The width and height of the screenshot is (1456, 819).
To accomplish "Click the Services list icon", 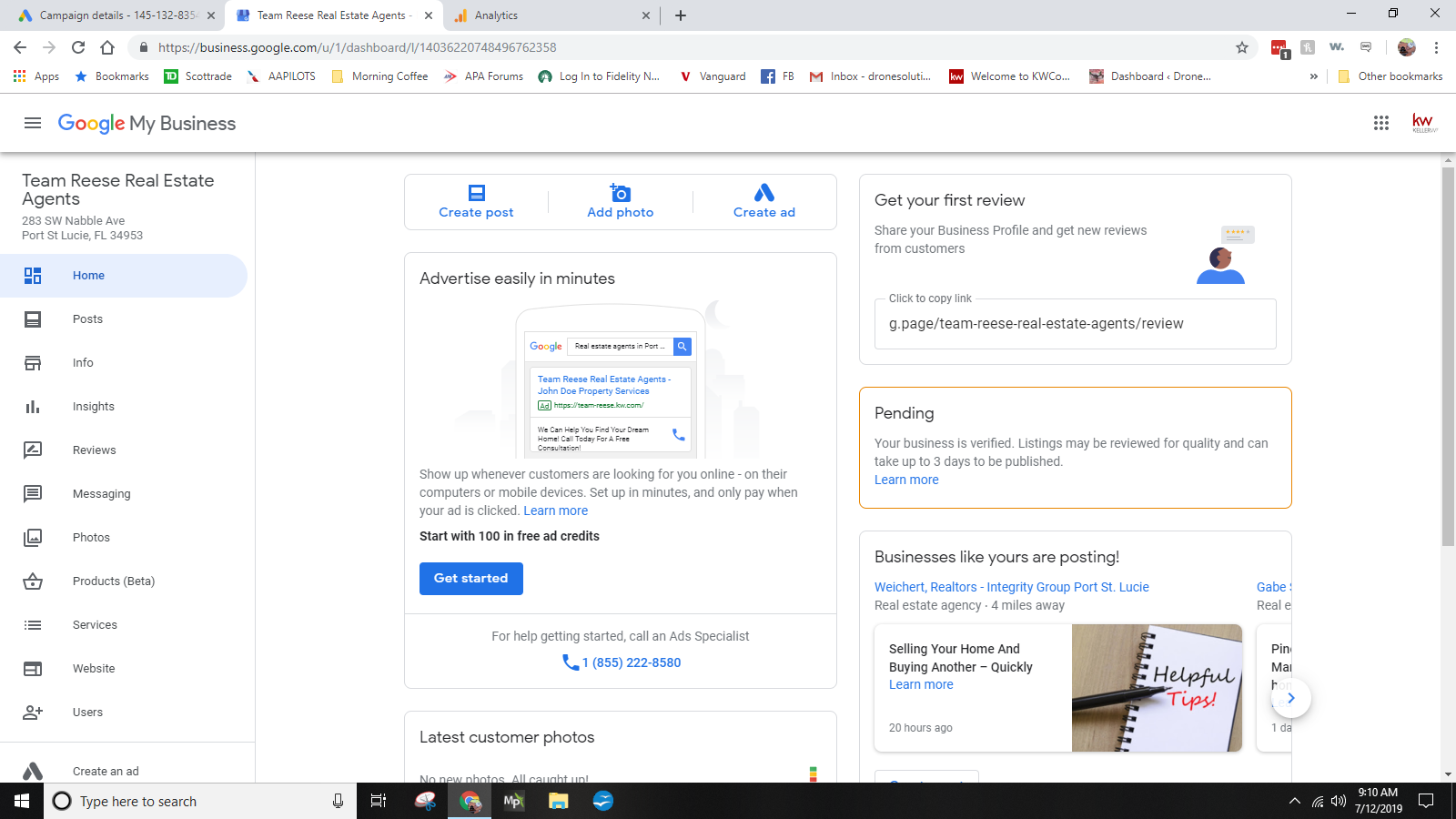I will [33, 625].
